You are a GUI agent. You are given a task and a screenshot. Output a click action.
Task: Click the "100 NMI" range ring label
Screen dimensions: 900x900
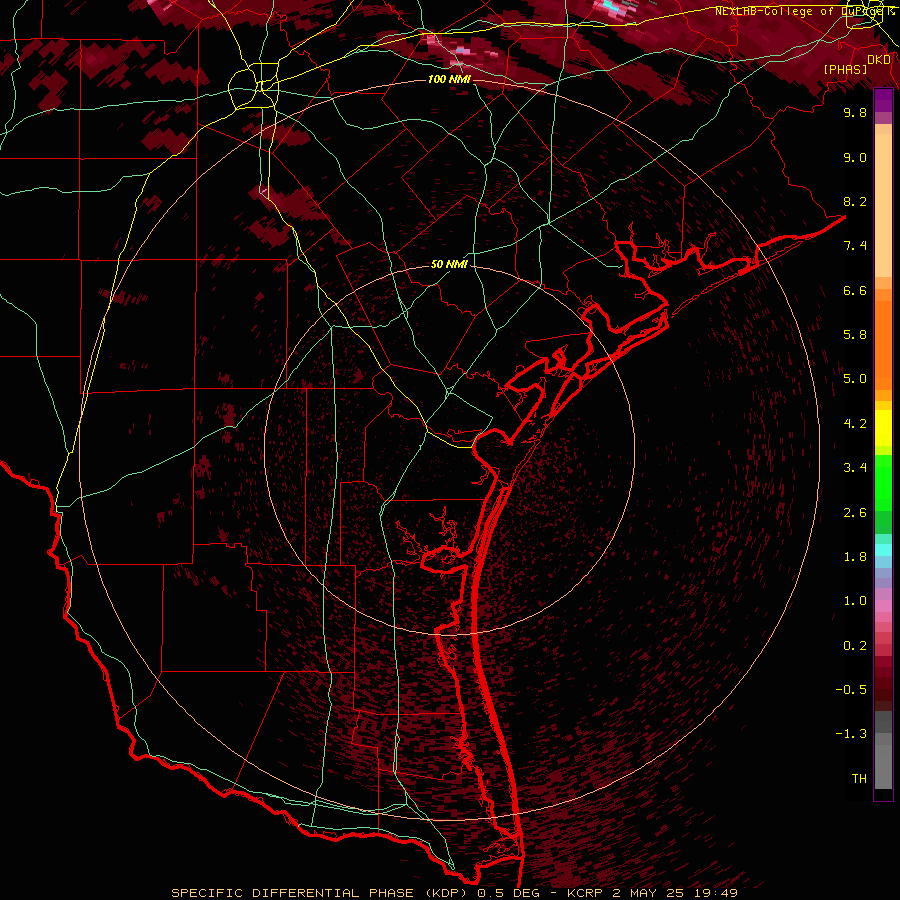(x=449, y=79)
